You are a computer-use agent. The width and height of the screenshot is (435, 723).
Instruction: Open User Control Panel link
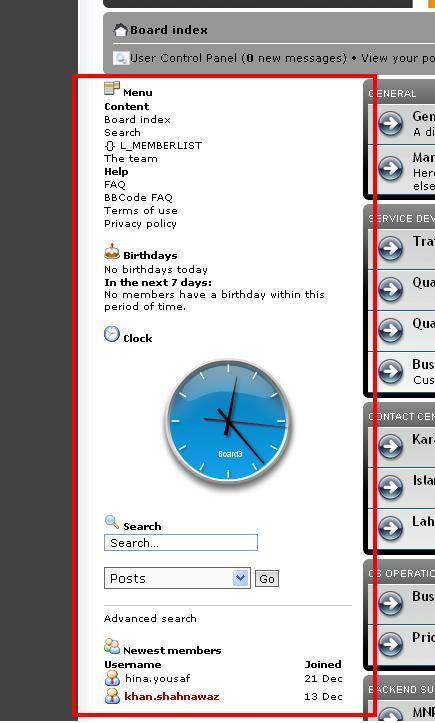pyautogui.click(x=183, y=58)
